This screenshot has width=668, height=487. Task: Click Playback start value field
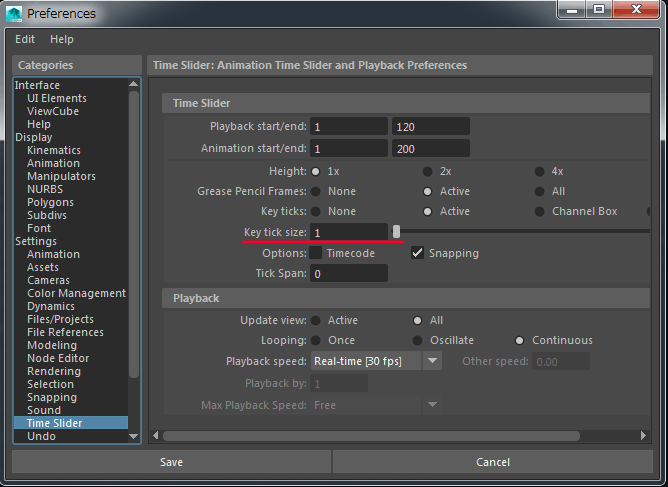click(348, 127)
